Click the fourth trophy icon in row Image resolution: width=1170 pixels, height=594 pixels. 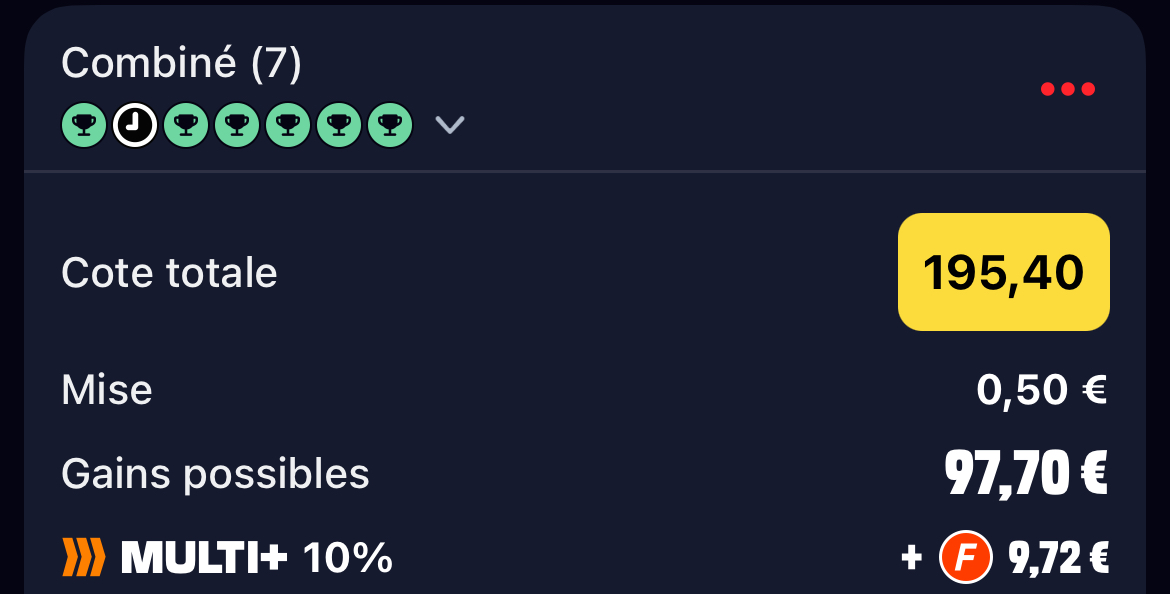pyautogui.click(x=237, y=125)
